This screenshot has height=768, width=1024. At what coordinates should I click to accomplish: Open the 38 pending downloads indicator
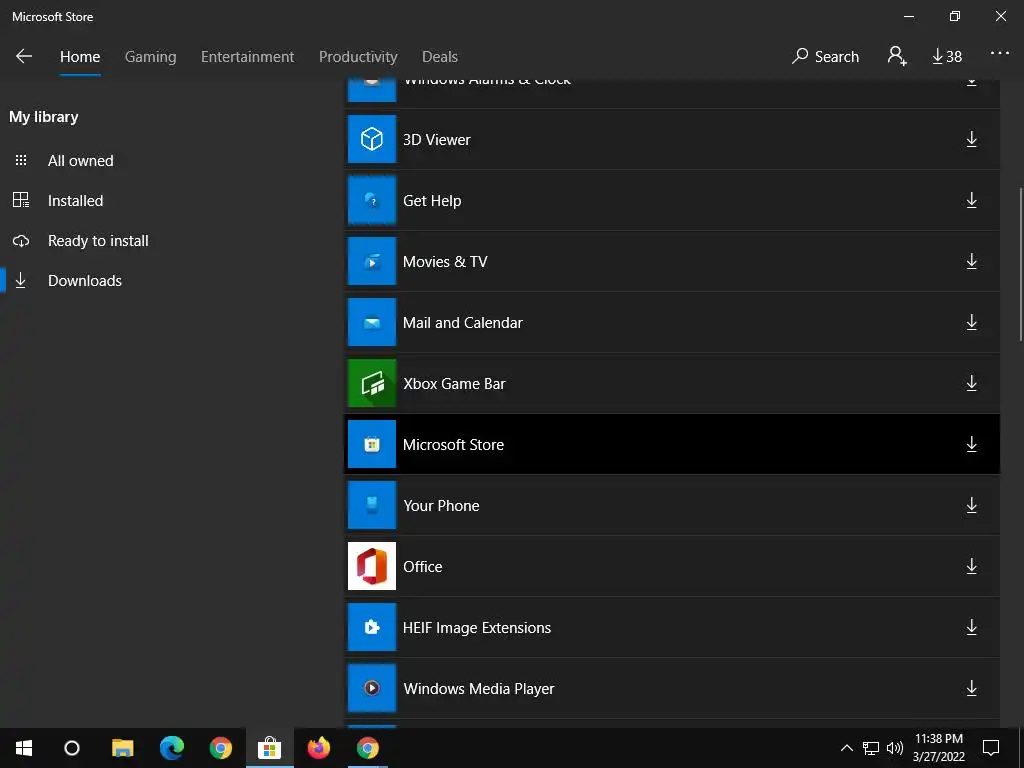pos(947,57)
